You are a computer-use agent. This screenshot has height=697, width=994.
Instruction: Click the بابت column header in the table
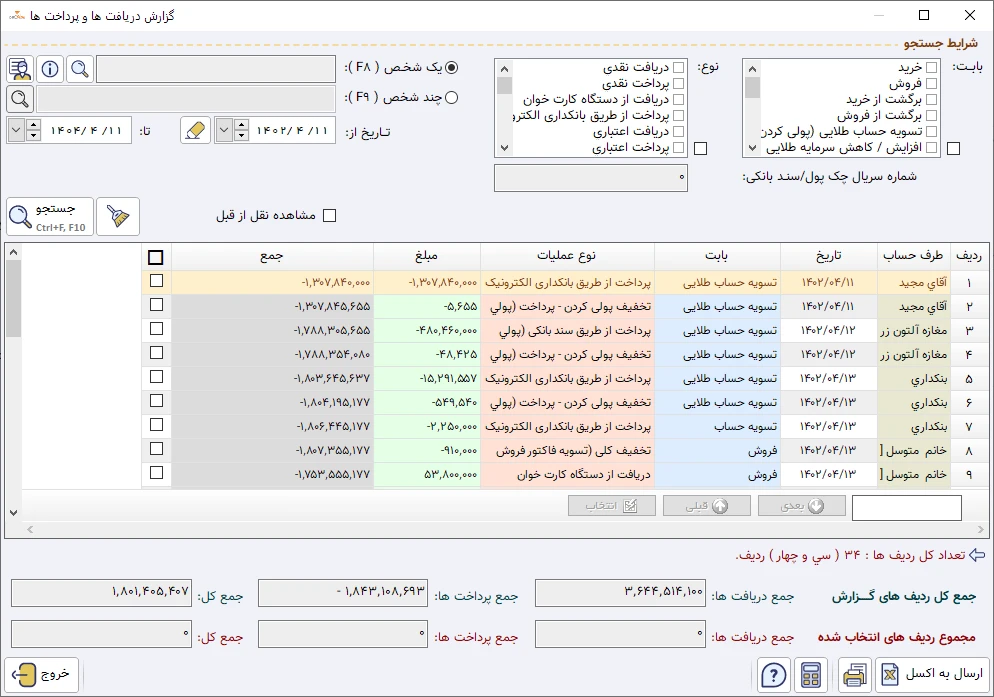point(717,256)
